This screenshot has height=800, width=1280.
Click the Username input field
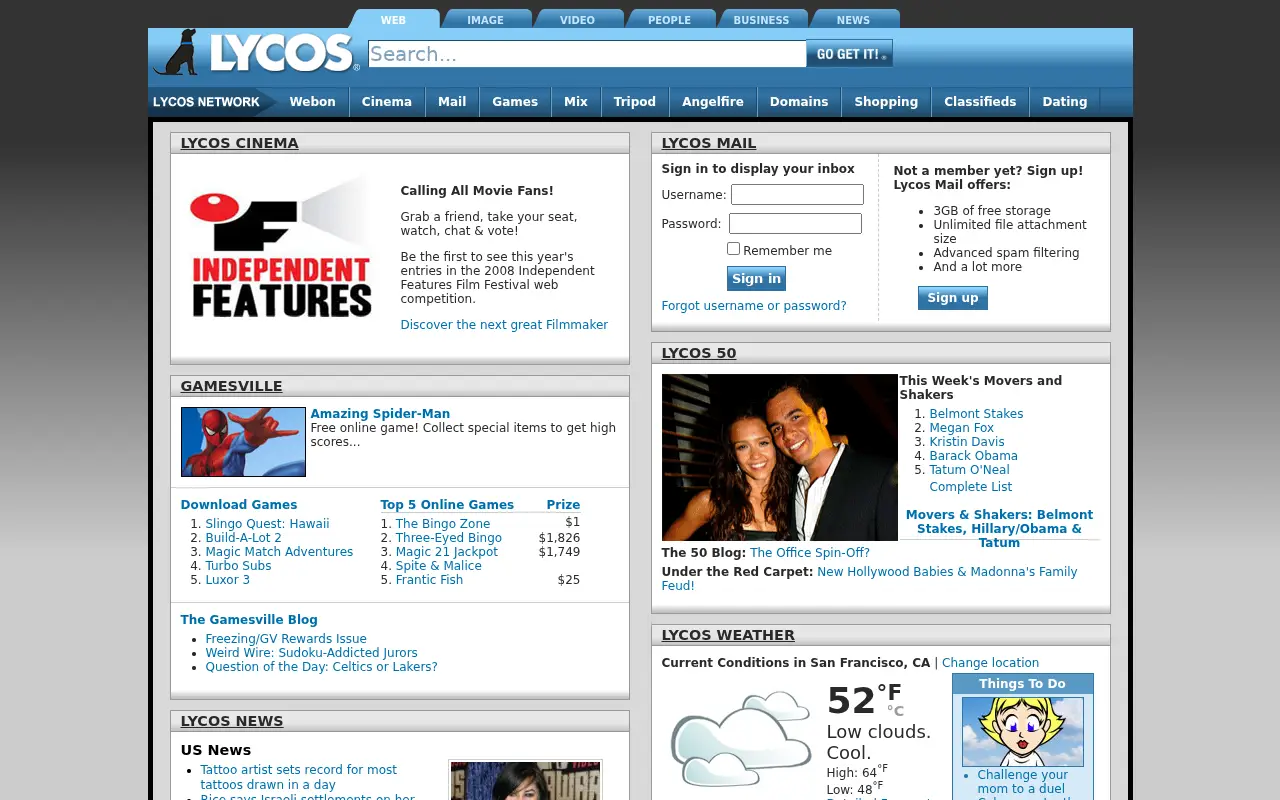tap(797, 194)
